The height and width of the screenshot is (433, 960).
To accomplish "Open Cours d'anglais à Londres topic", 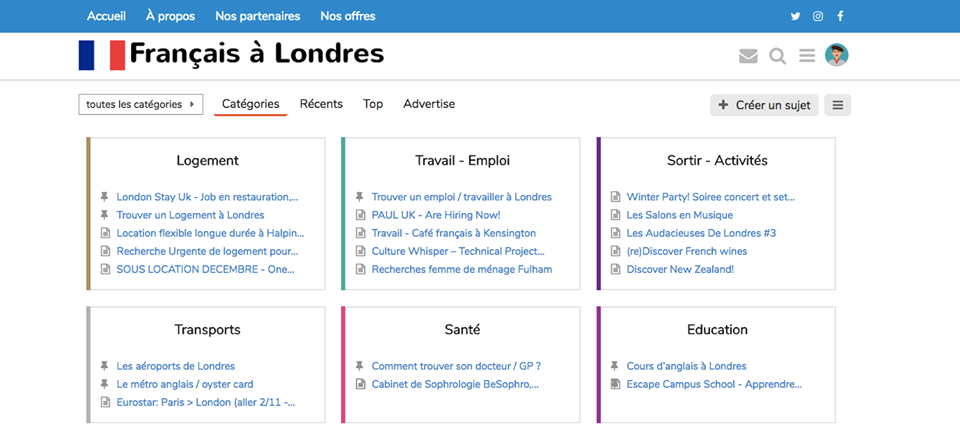I will [686, 366].
